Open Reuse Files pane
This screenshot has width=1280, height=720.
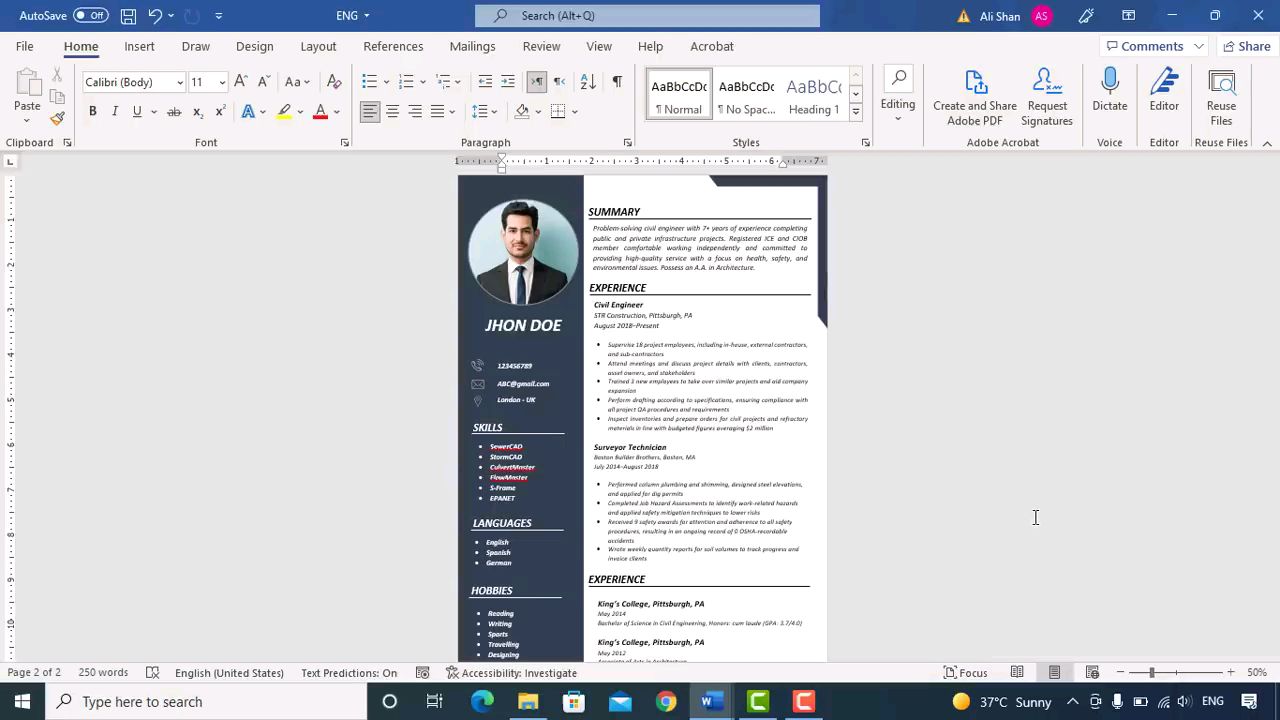pos(1221,98)
